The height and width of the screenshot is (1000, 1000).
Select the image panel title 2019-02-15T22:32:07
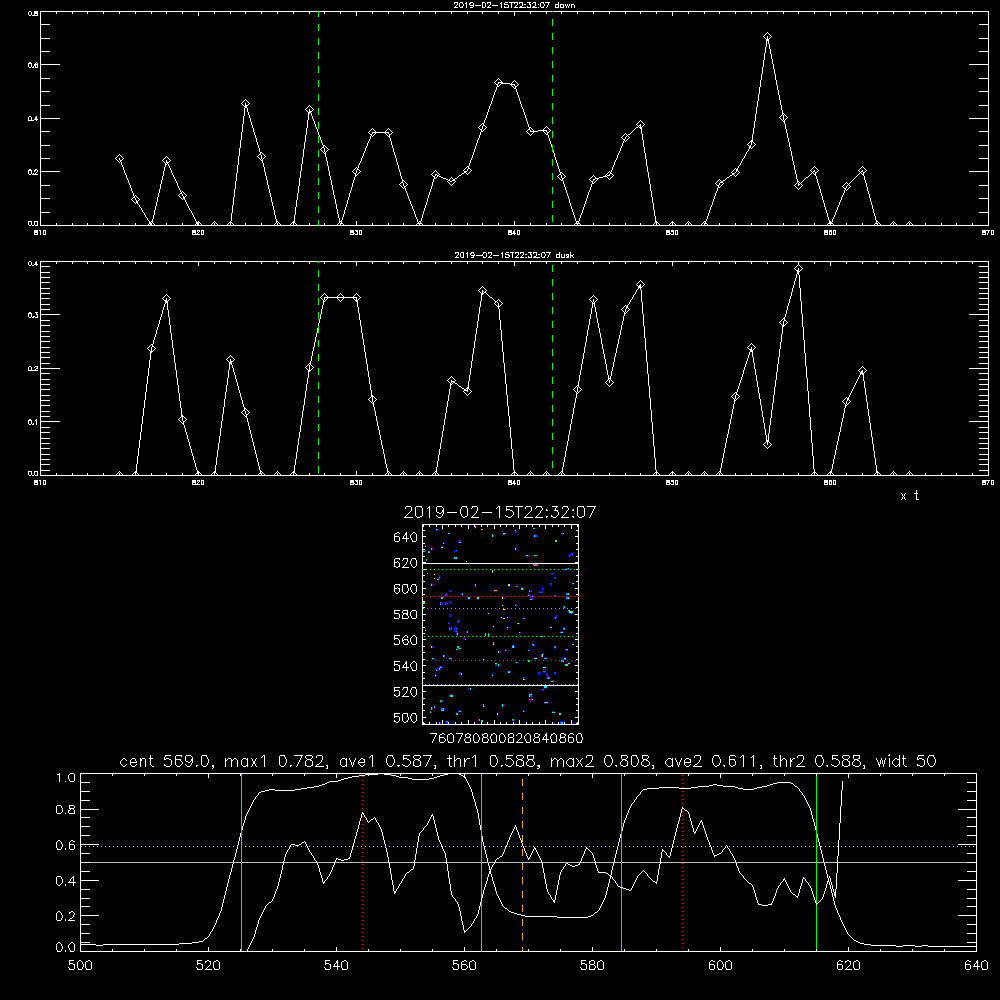point(500,512)
